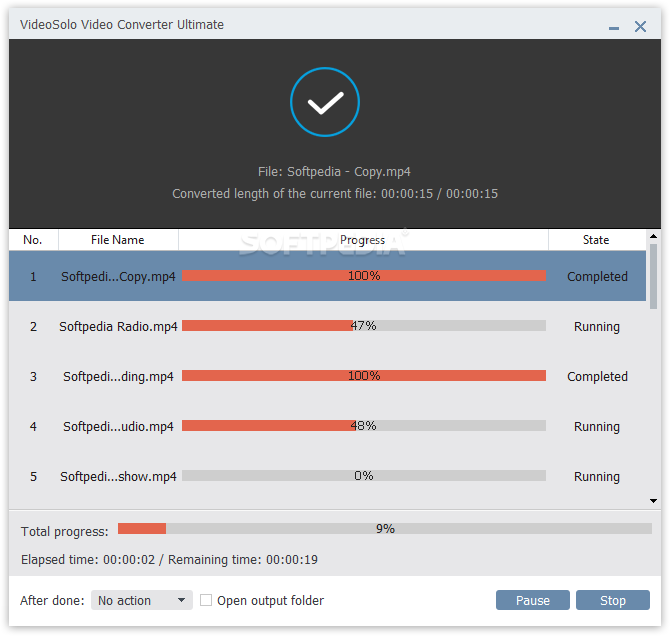Minimize the VideoSolo converter window
This screenshot has height=636, width=670.
(614, 27)
